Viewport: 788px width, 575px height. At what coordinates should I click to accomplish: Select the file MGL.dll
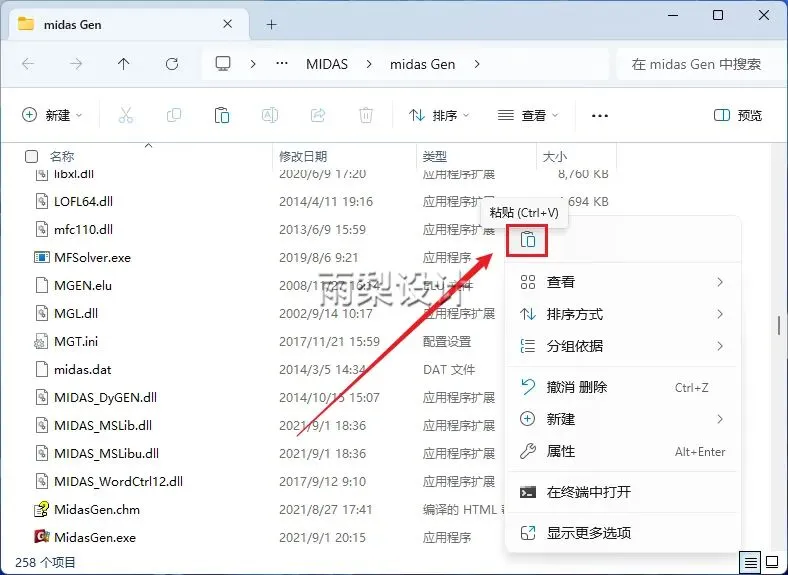coord(76,314)
